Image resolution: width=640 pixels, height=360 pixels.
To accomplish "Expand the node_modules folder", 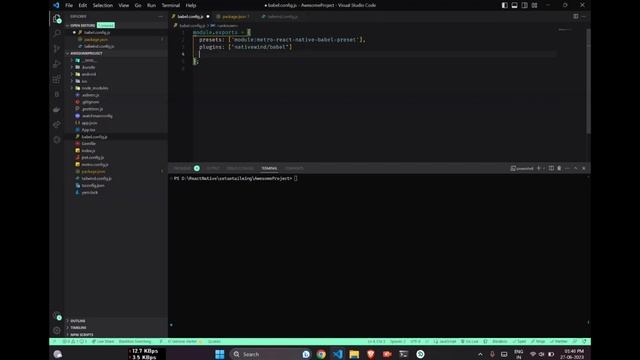I will tap(95, 88).
